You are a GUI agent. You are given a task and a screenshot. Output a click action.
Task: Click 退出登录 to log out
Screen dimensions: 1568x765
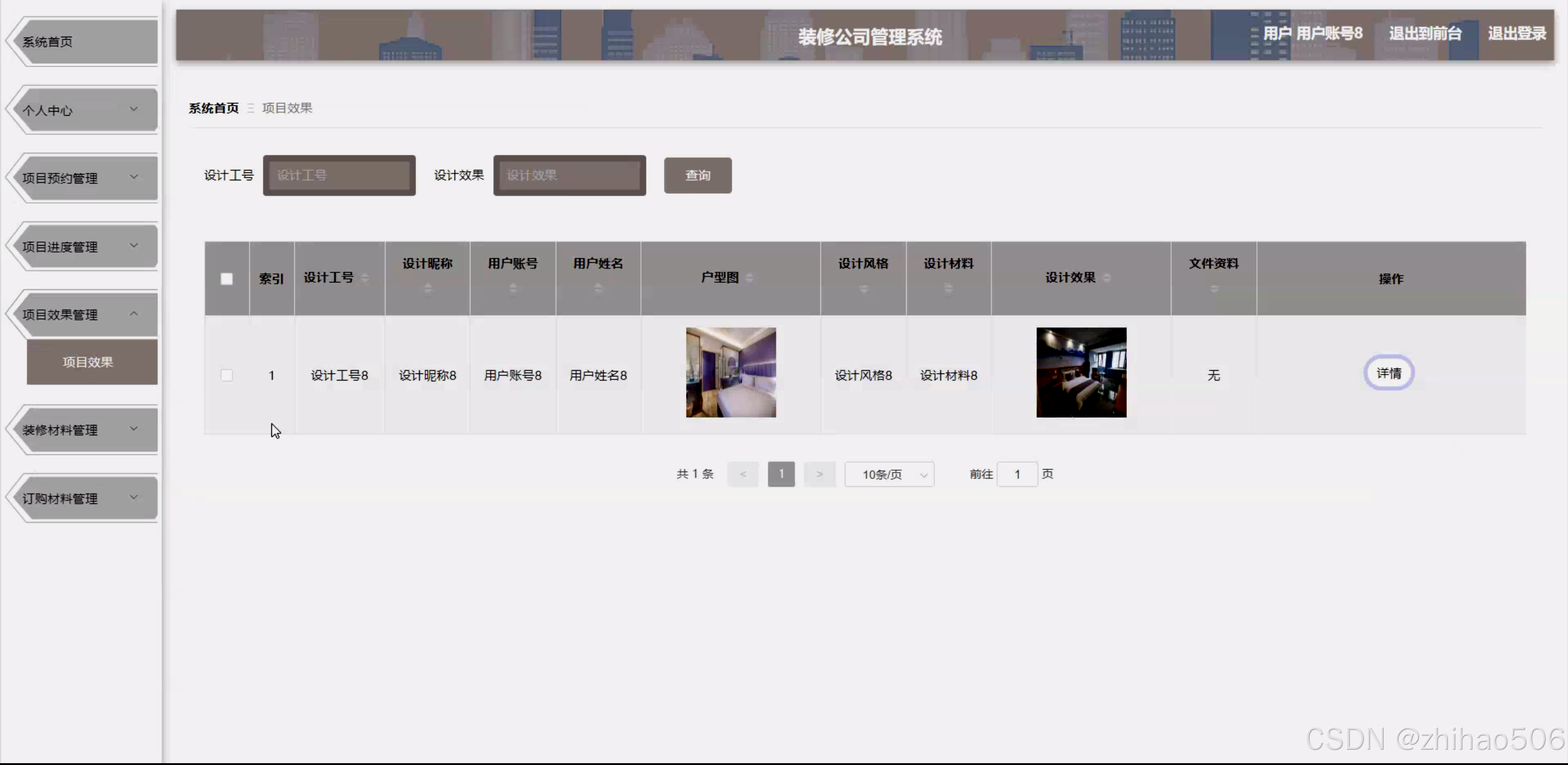point(1518,34)
